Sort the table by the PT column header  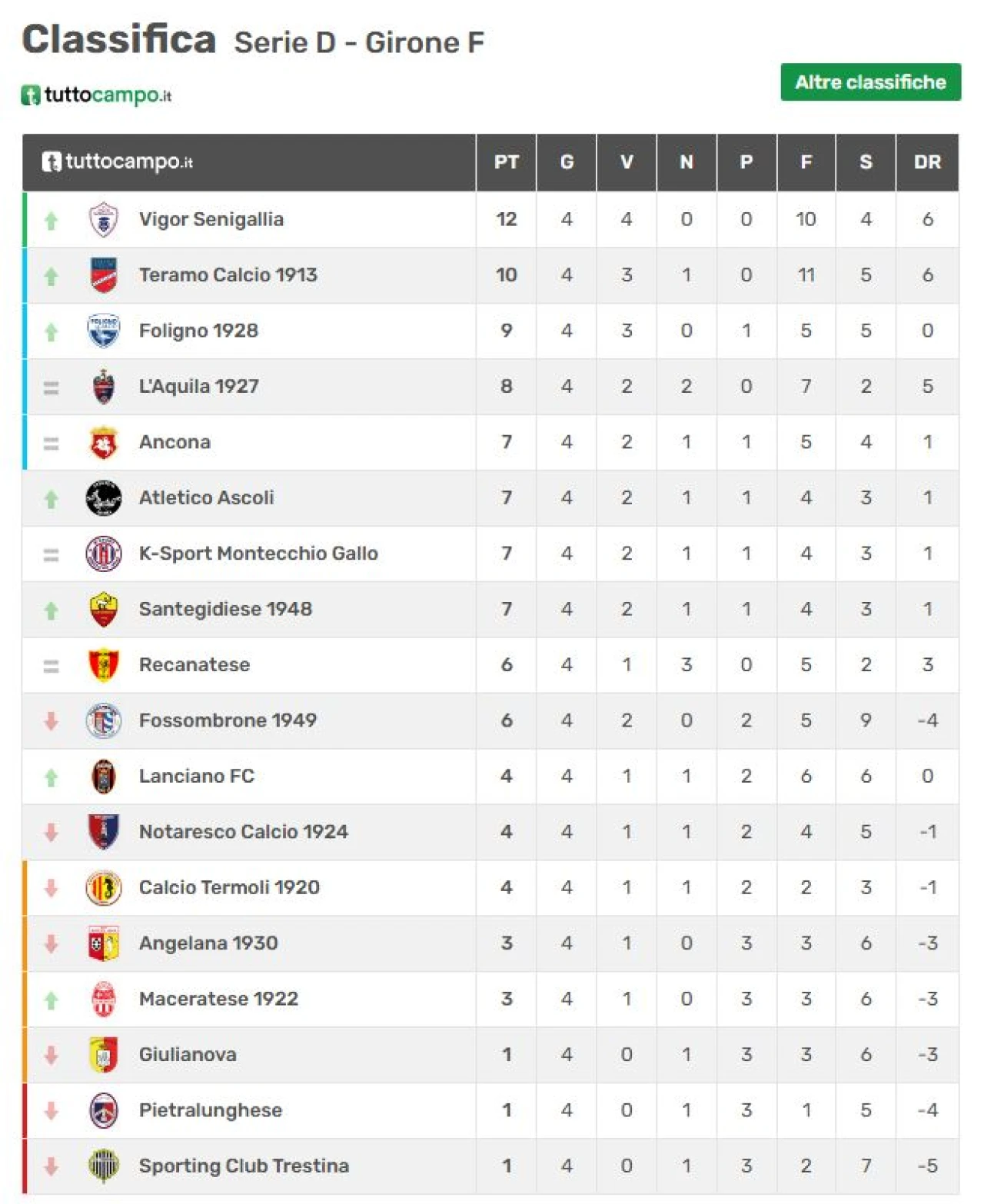[507, 162]
